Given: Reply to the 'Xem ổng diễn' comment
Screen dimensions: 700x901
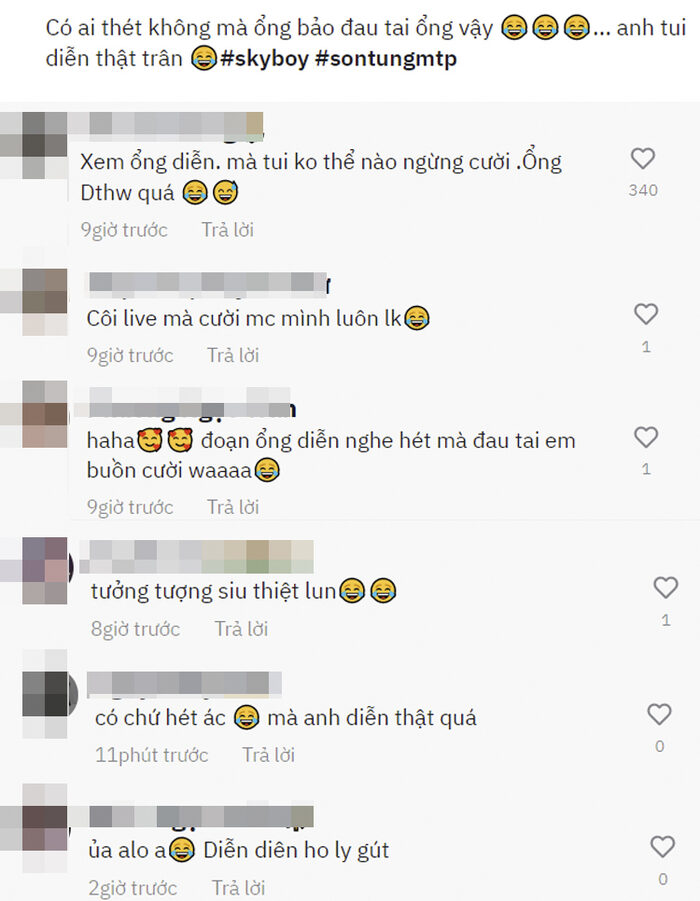Looking at the screenshot, I should [x=228, y=230].
